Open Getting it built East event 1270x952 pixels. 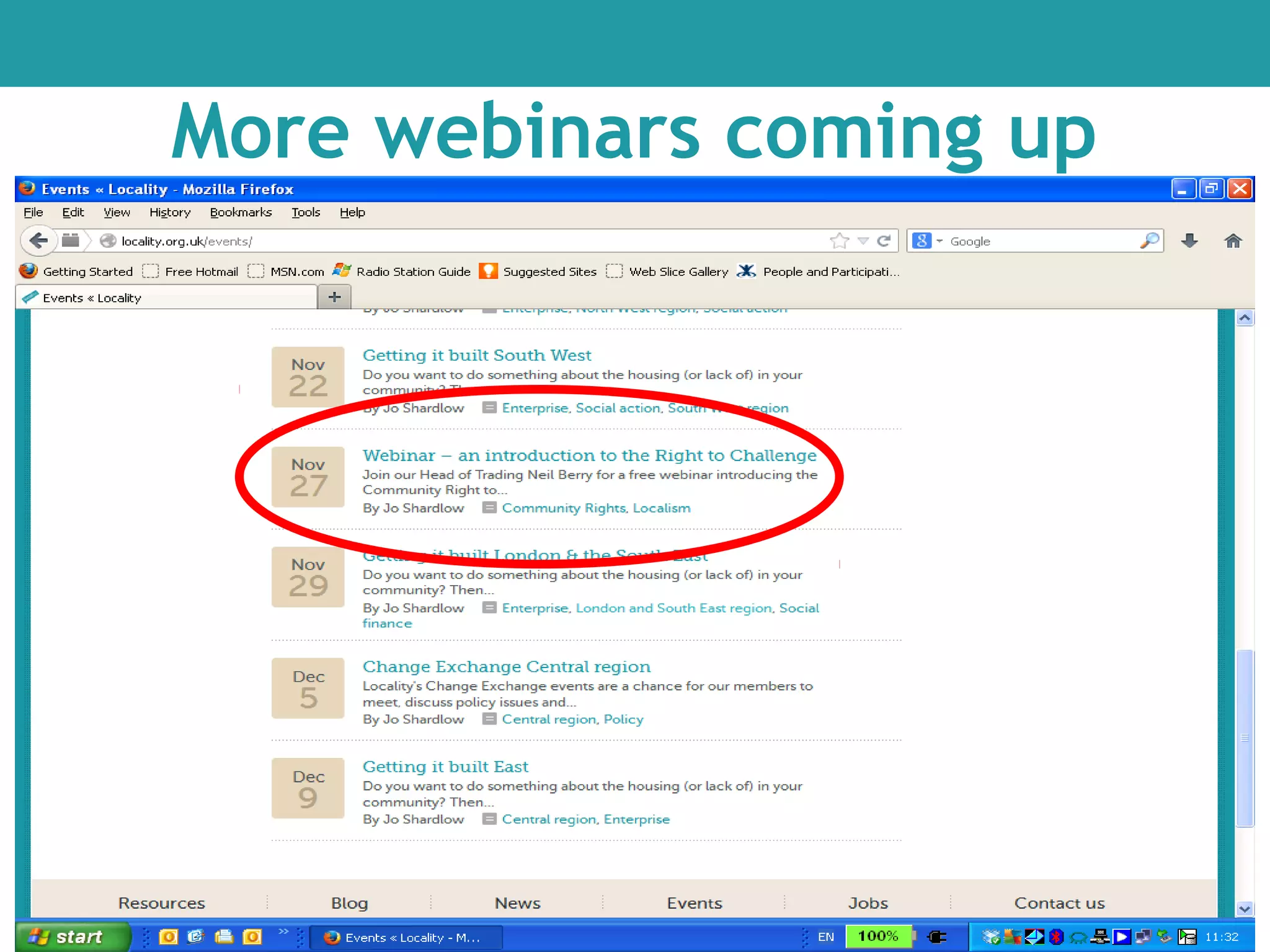coord(445,767)
